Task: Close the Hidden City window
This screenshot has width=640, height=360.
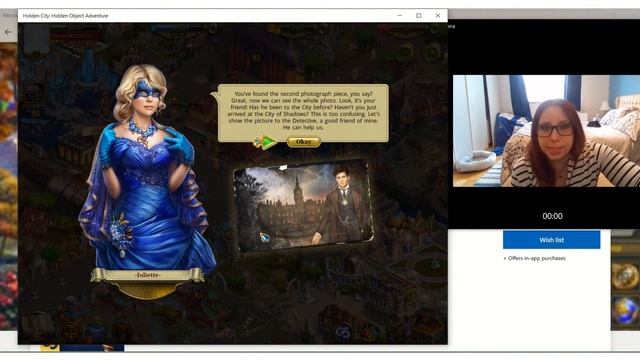Action: [x=438, y=16]
